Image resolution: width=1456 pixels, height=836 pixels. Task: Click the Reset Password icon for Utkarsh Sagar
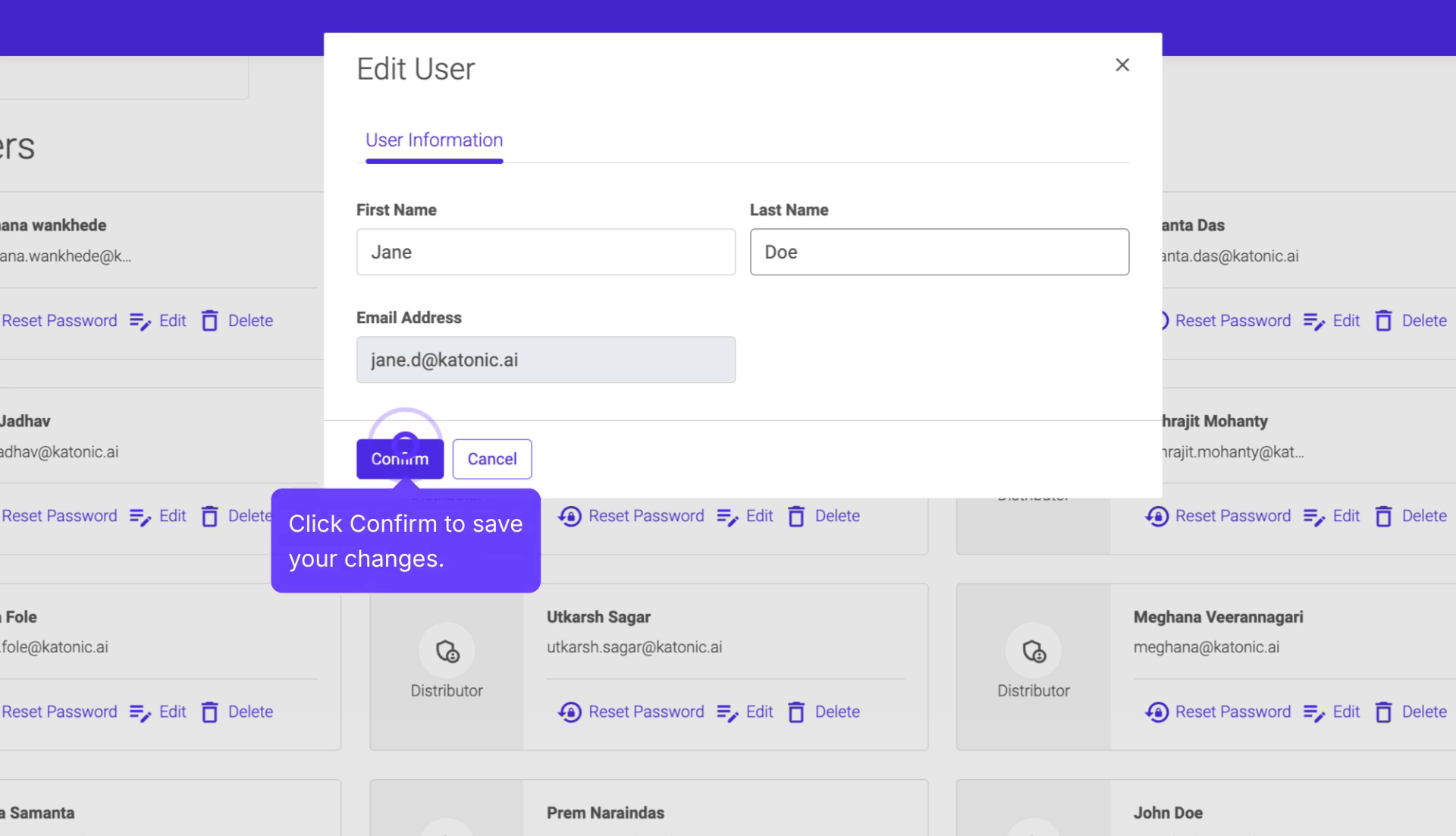[570, 712]
